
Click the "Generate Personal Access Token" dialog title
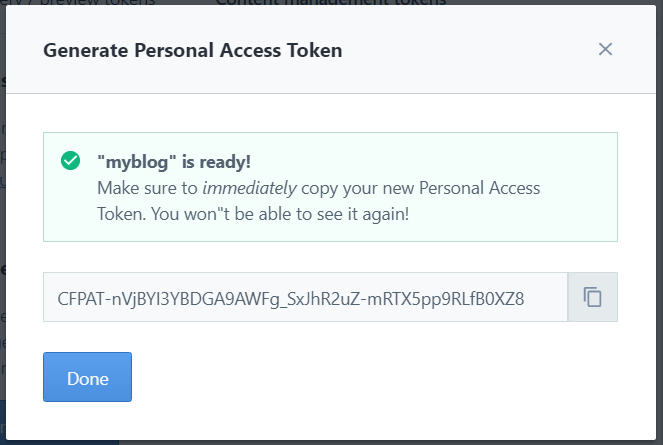[192, 50]
